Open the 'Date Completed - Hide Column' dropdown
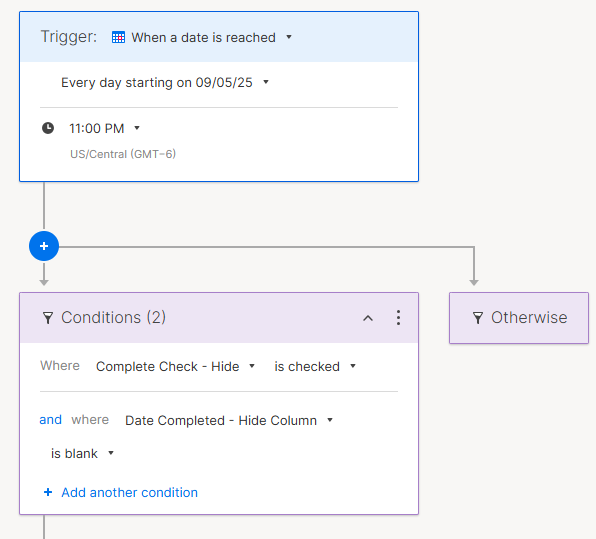 (x=229, y=420)
